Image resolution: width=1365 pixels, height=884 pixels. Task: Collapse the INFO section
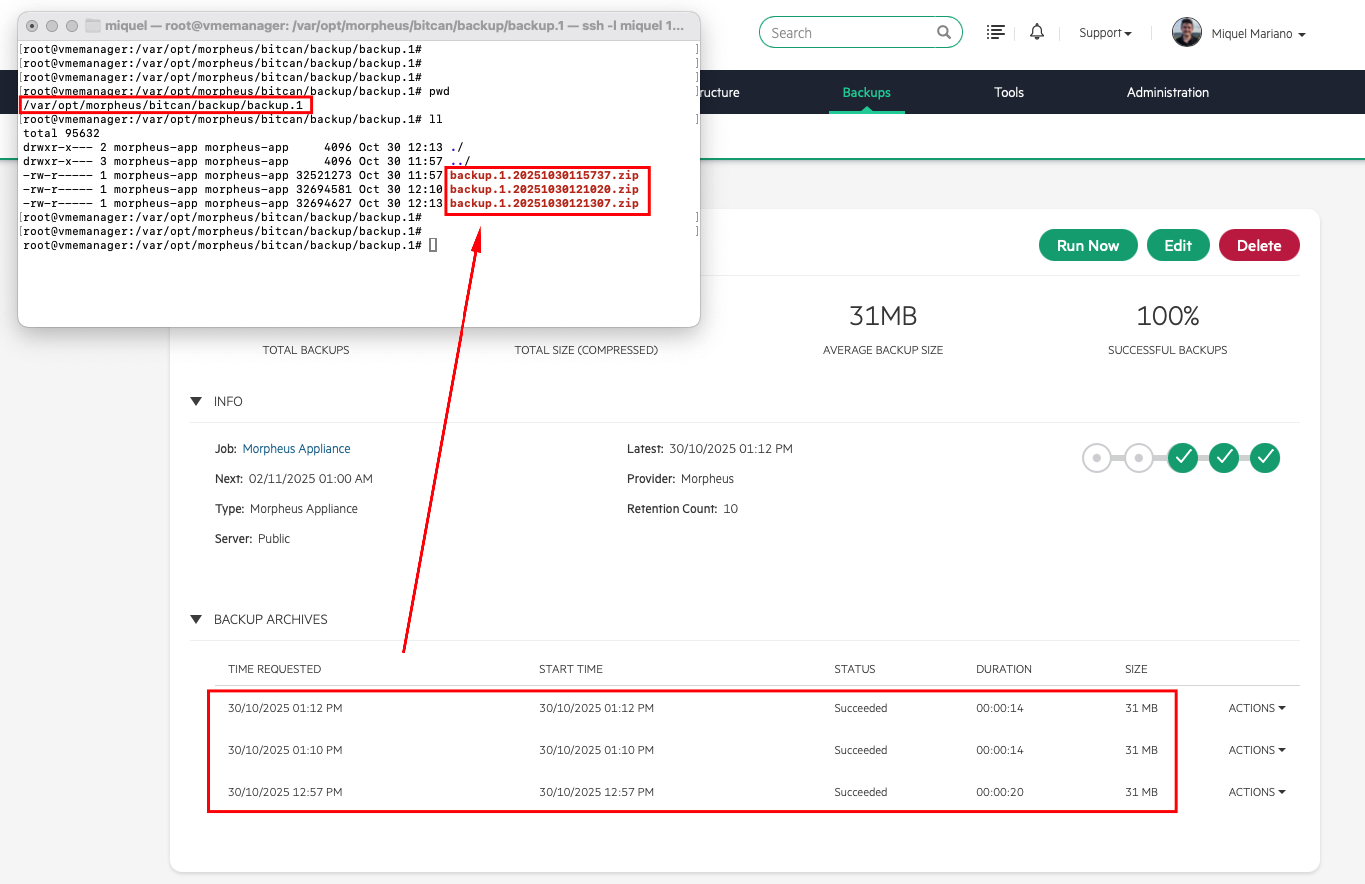pyautogui.click(x=196, y=401)
